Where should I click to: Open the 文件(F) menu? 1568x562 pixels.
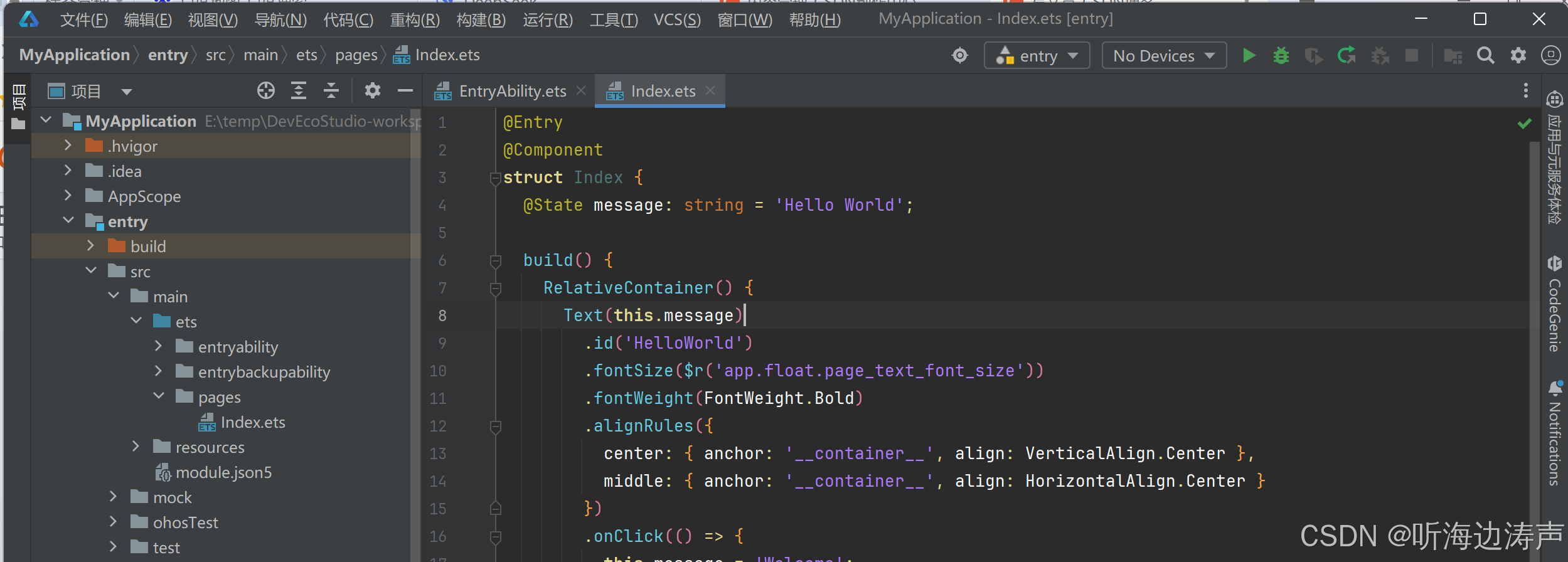[84, 20]
